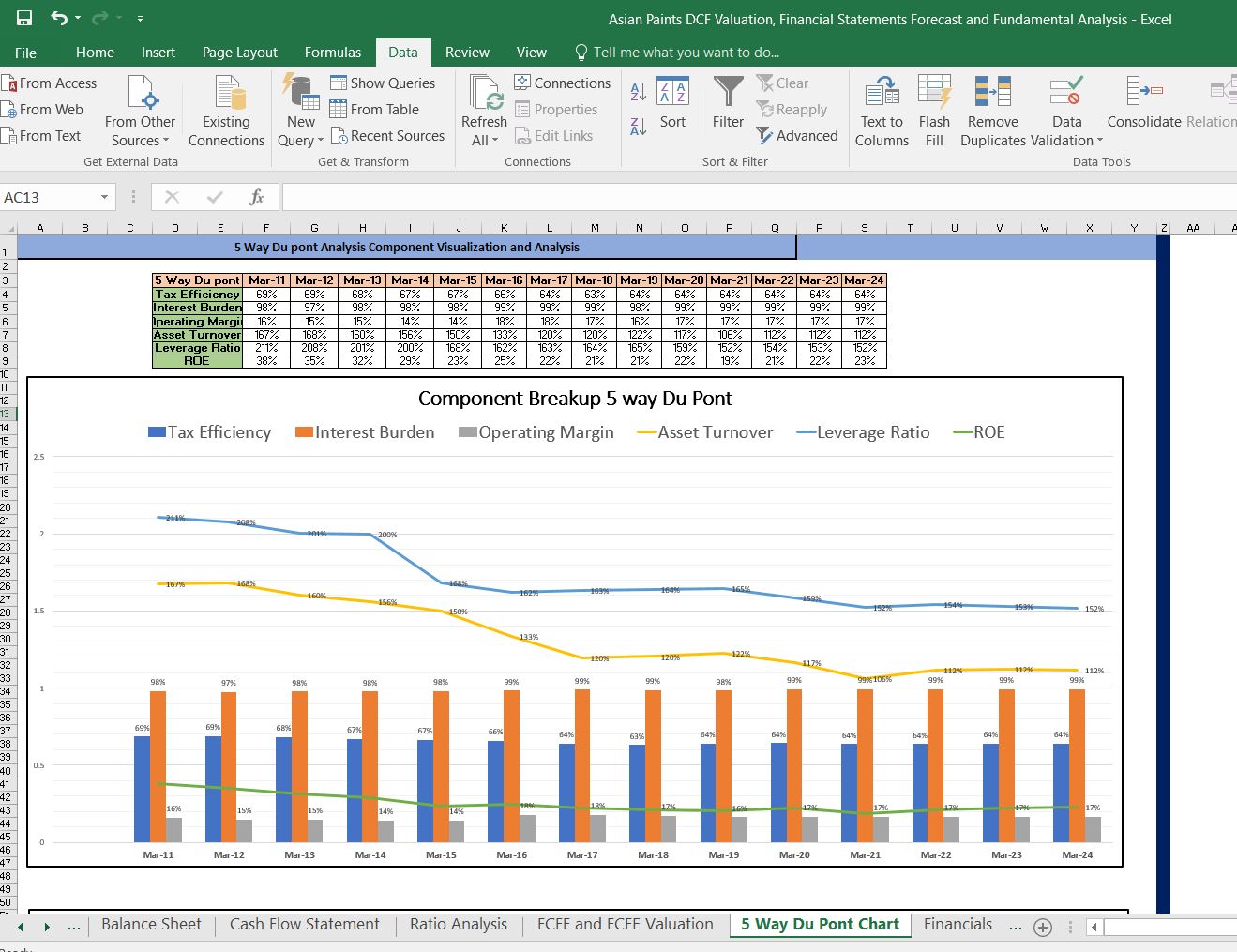The height and width of the screenshot is (952, 1237).
Task: Open Customize Quick Access Toolbar dropdown
Action: coord(140,19)
